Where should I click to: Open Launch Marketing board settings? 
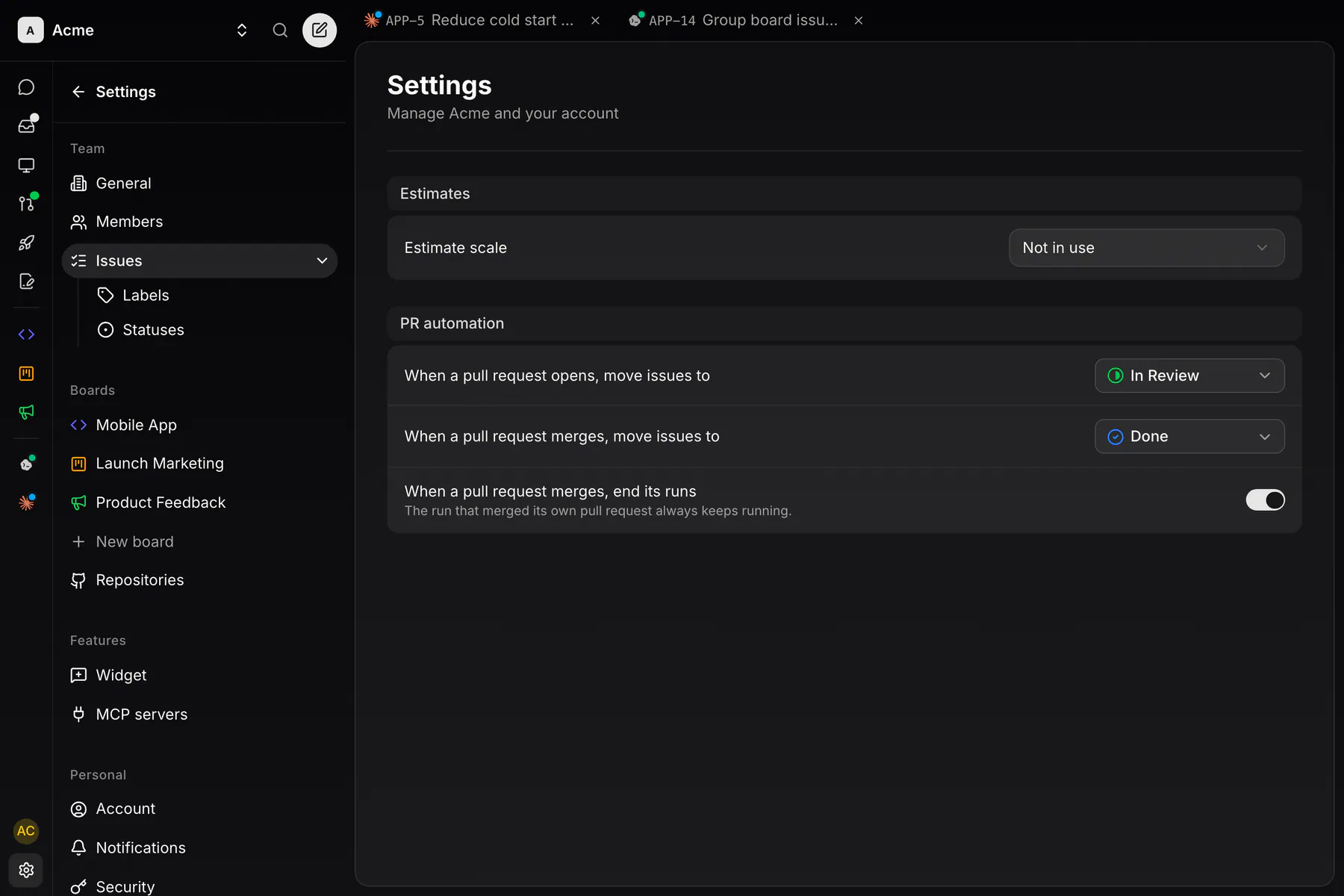[199, 464]
